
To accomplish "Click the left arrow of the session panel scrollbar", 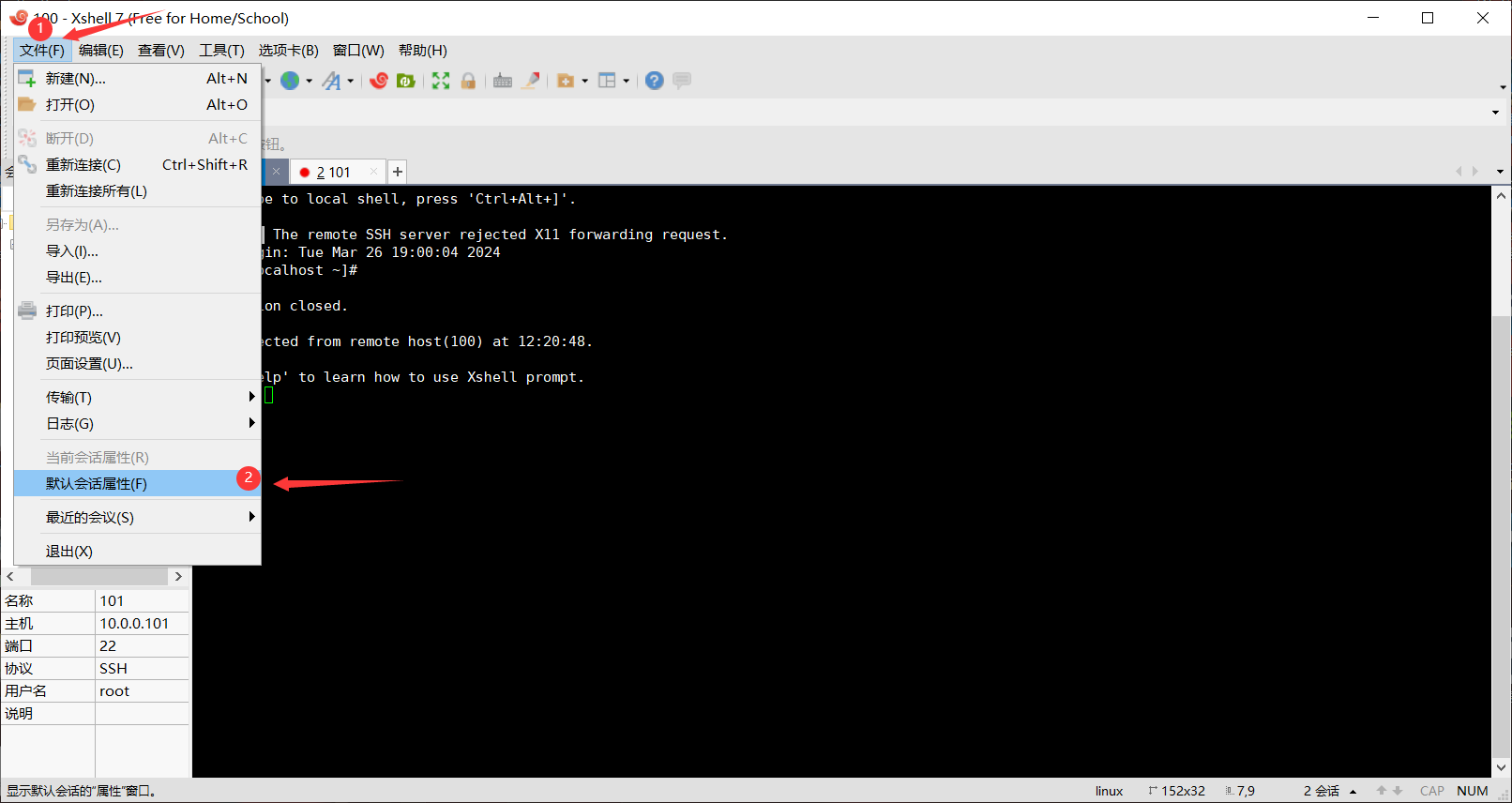I will (10, 576).
